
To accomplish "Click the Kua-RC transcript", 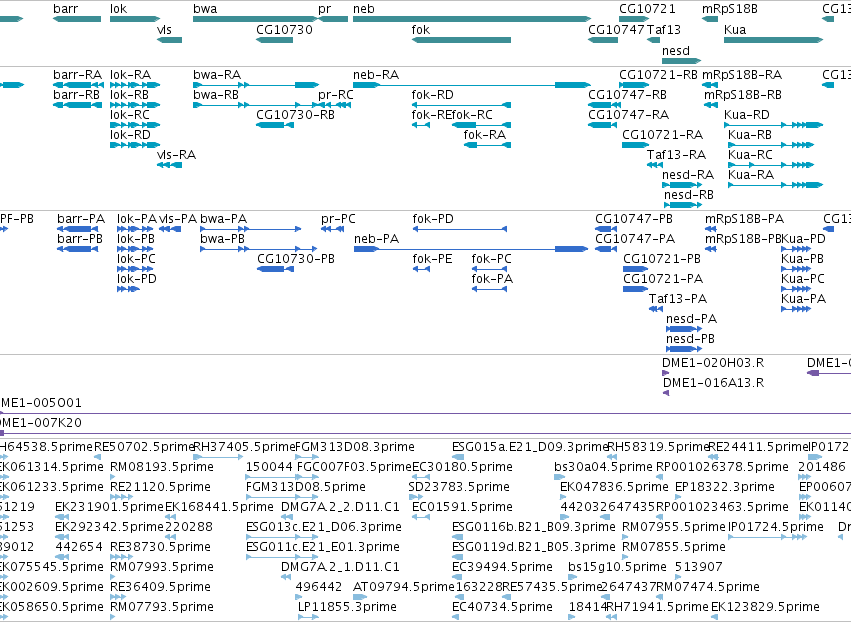I will pos(771,165).
